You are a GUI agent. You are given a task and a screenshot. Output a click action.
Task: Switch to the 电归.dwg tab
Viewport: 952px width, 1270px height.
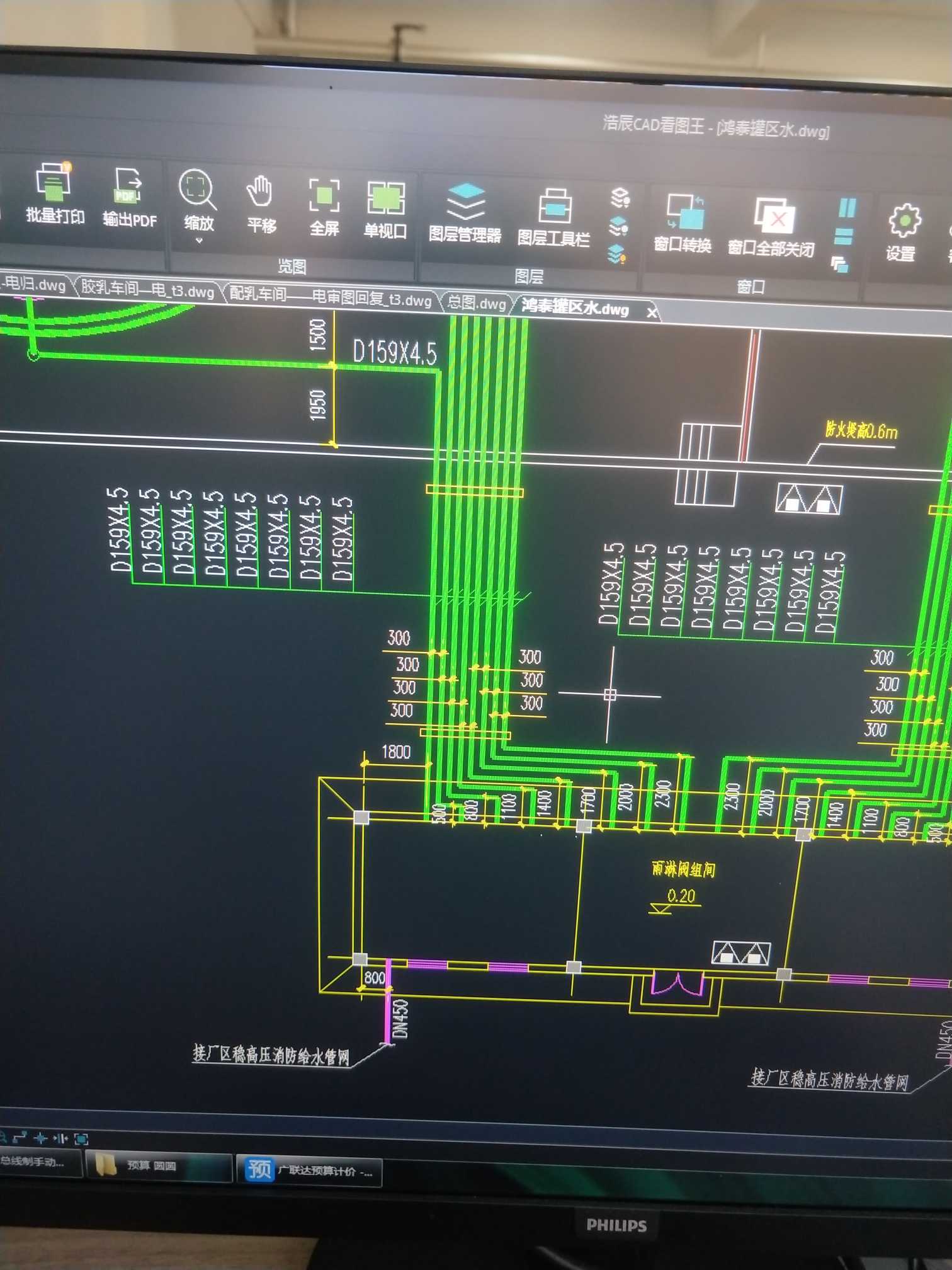coord(35,284)
